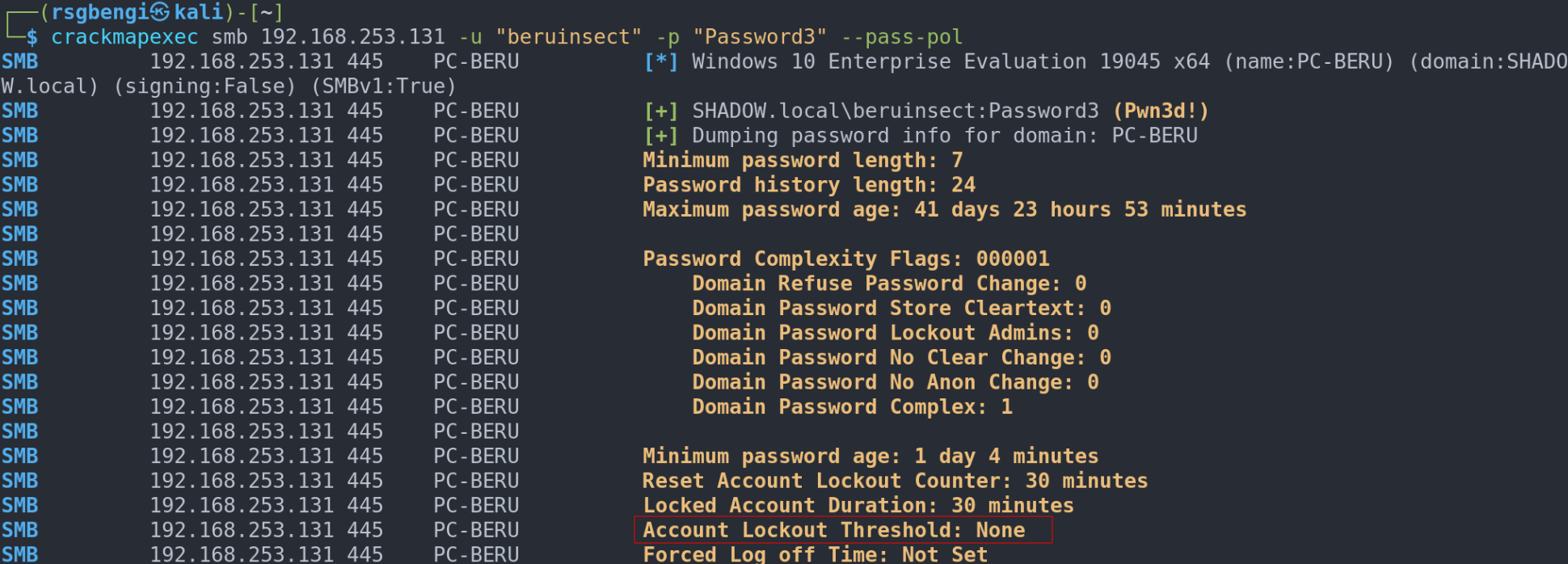Click the Password history length line
1568x564 pixels.
click(809, 185)
